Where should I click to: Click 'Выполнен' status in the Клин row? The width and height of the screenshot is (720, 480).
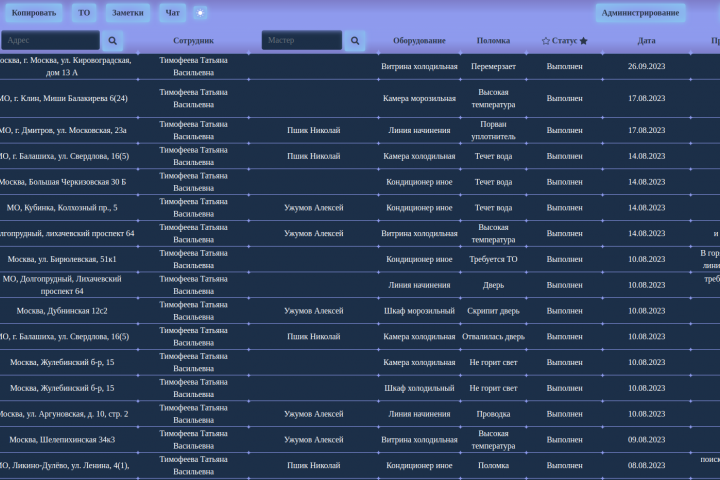click(x=564, y=98)
